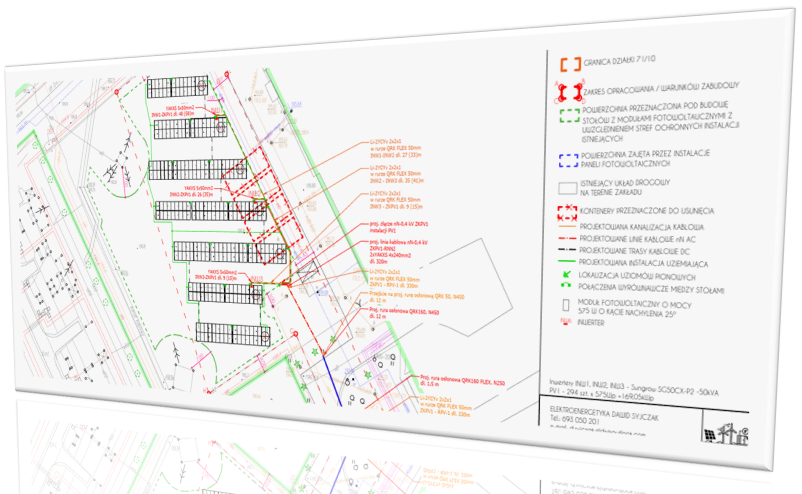
Task: Click the green arrow 'Lokalizacja uziomów pionowych' symbol
Action: pyautogui.click(x=567, y=272)
